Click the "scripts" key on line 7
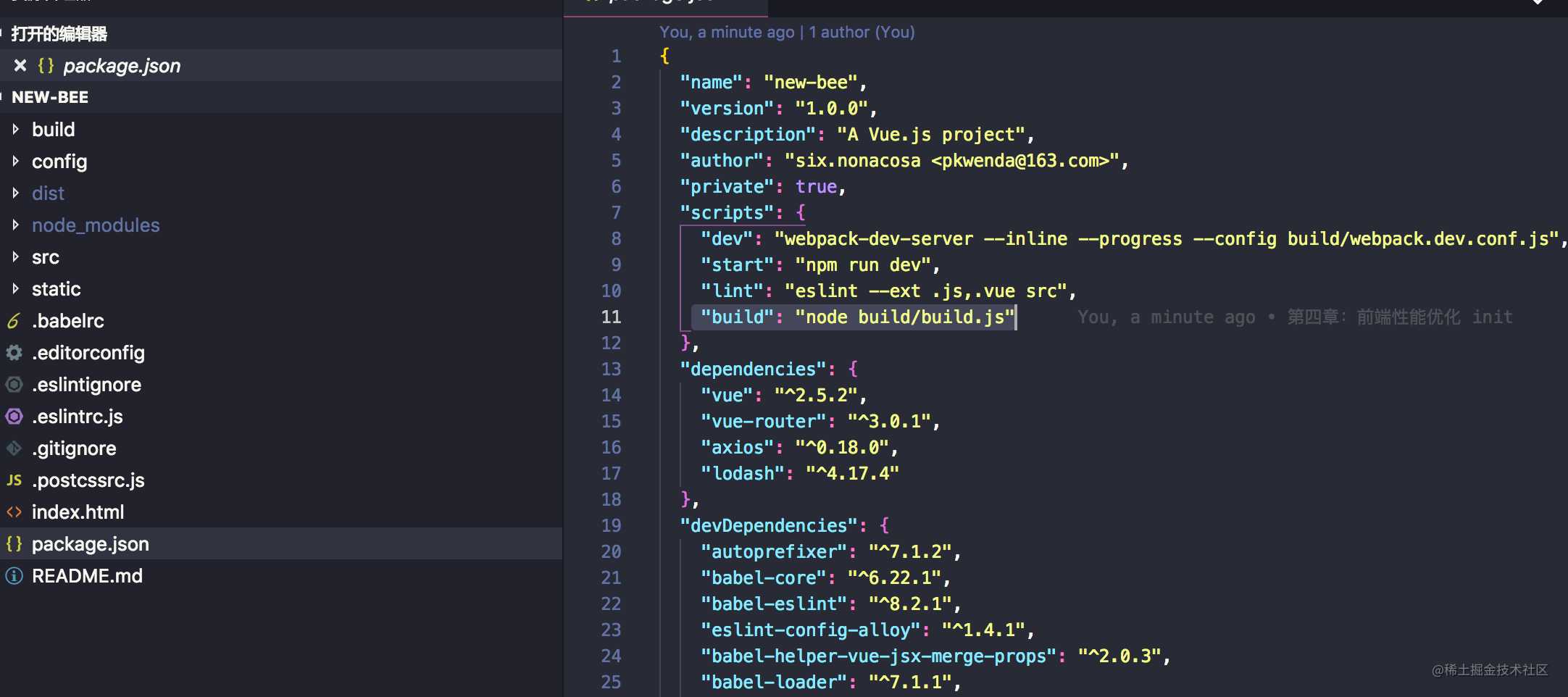Viewport: 1568px width, 697px height. point(727,212)
